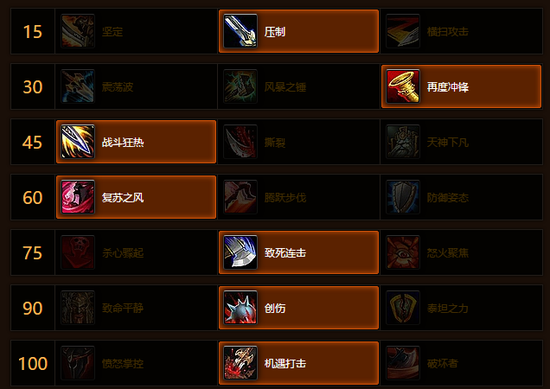Click the 战斗狂热 talent icon

(78, 142)
